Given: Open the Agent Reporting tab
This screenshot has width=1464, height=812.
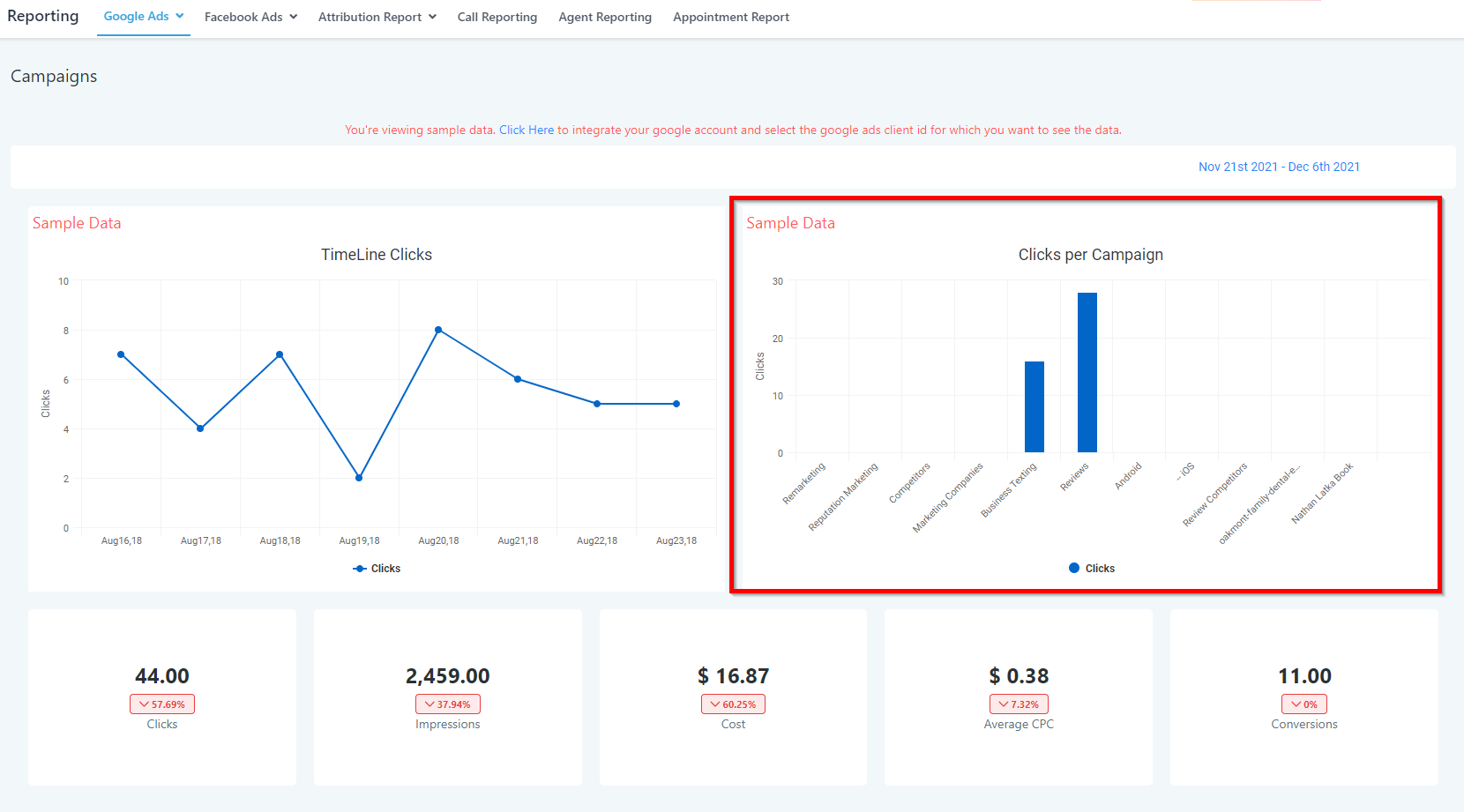Looking at the screenshot, I should click(x=604, y=17).
